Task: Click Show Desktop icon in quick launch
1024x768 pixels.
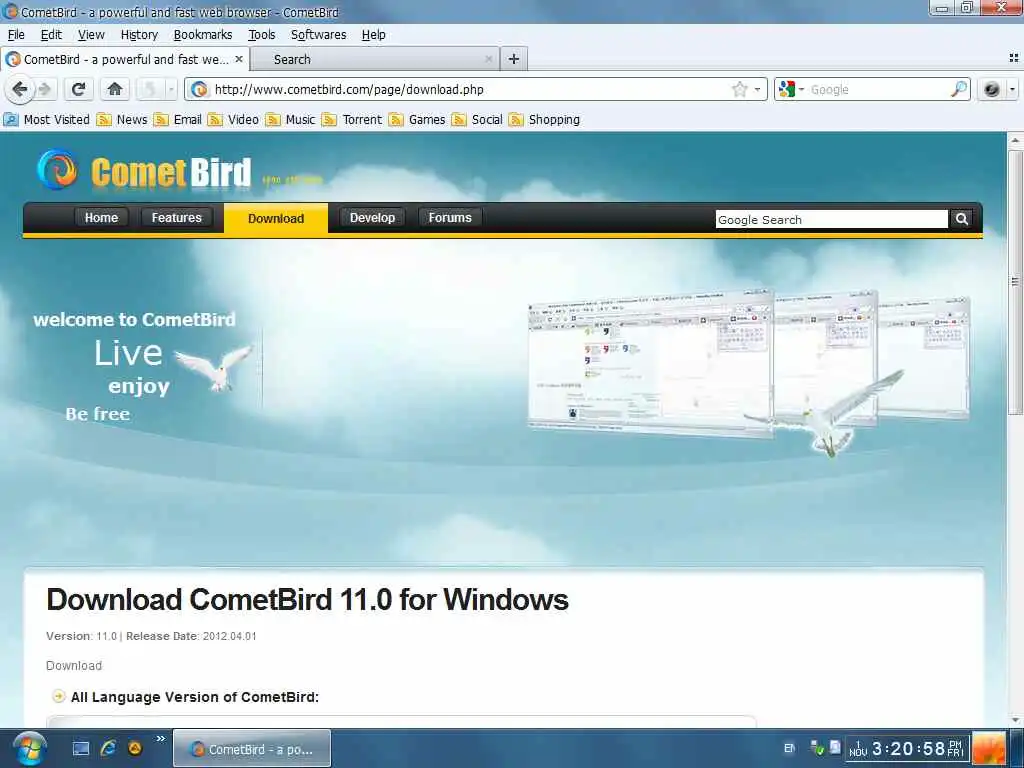Action: click(x=81, y=748)
